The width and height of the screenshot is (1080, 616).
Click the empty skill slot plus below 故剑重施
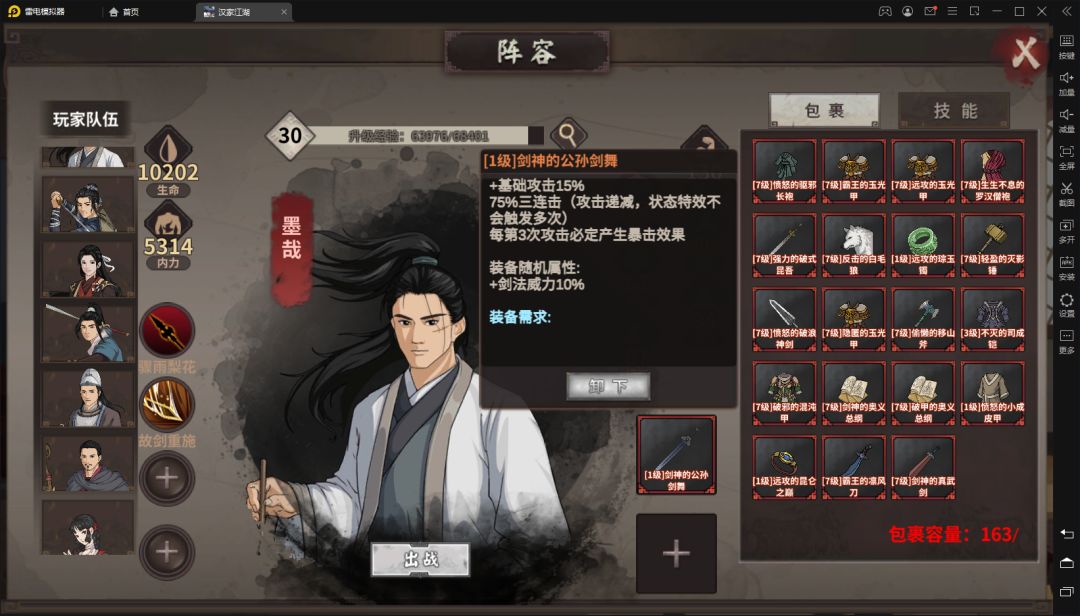coord(167,478)
